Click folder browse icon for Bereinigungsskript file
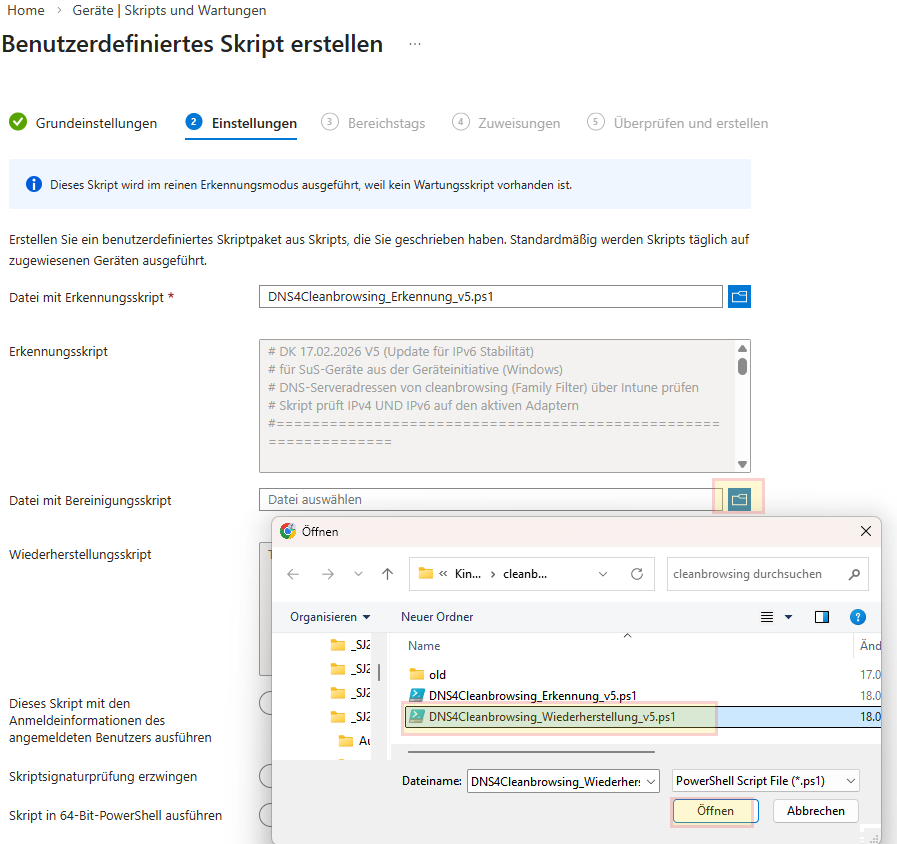Image resolution: width=897 pixels, height=844 pixels. click(x=739, y=498)
